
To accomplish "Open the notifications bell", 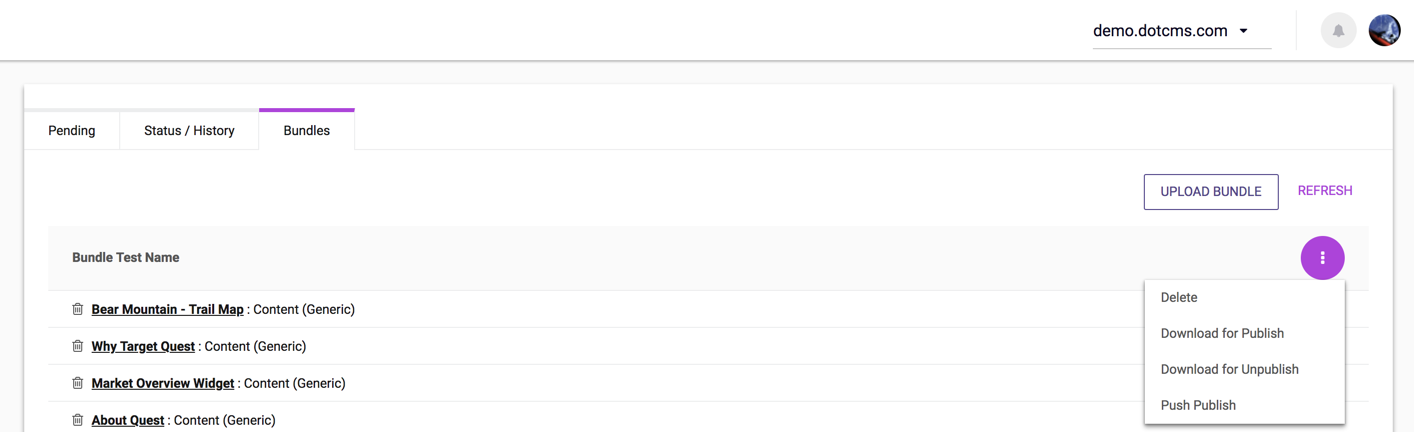I will pos(1338,31).
